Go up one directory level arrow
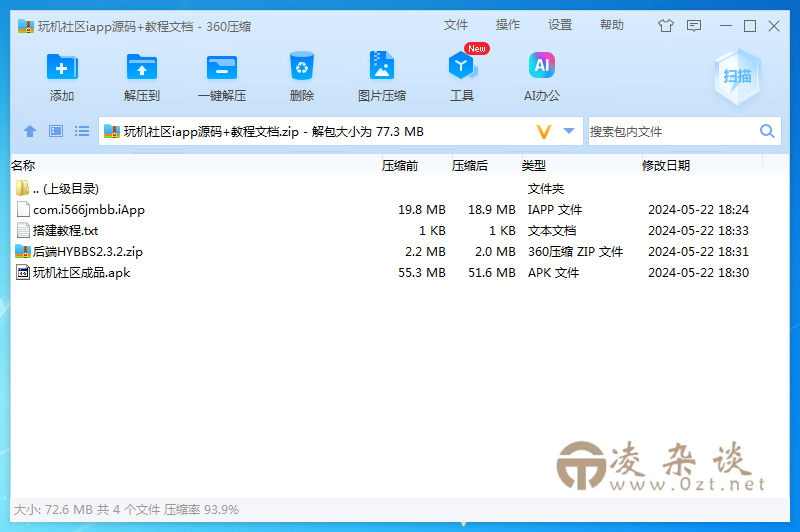This screenshot has width=800, height=532. click(30, 131)
